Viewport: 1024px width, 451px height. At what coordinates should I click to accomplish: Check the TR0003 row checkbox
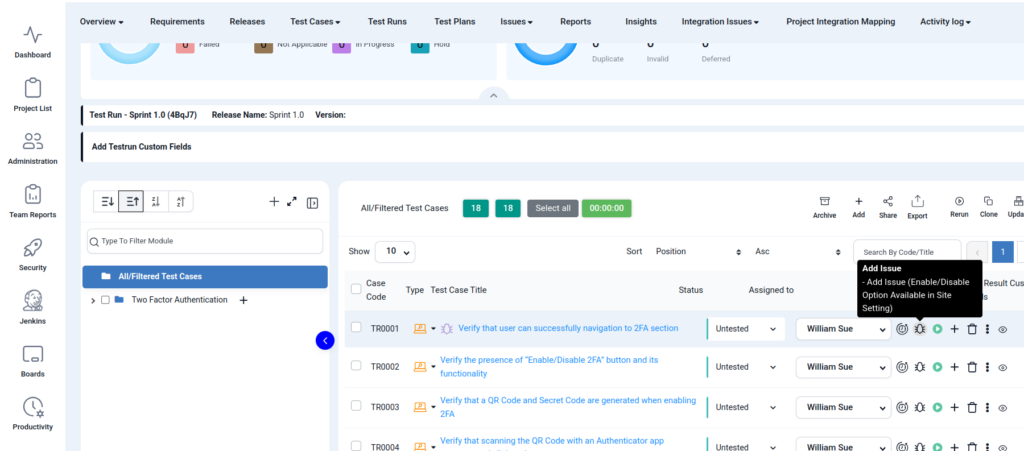356,405
